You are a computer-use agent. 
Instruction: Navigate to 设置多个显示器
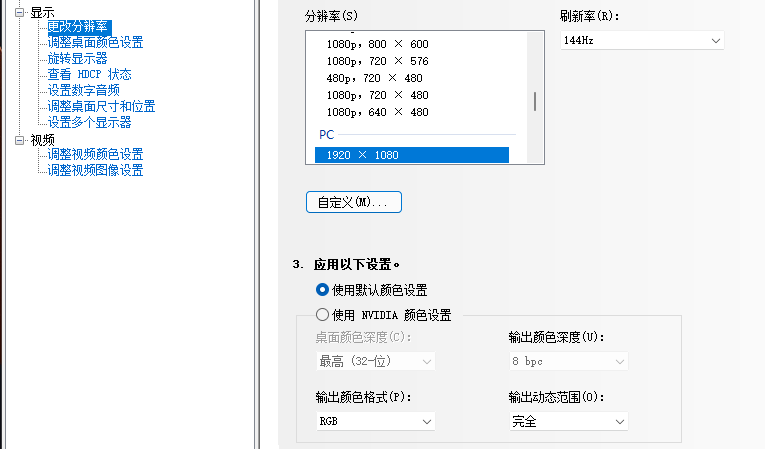89,122
